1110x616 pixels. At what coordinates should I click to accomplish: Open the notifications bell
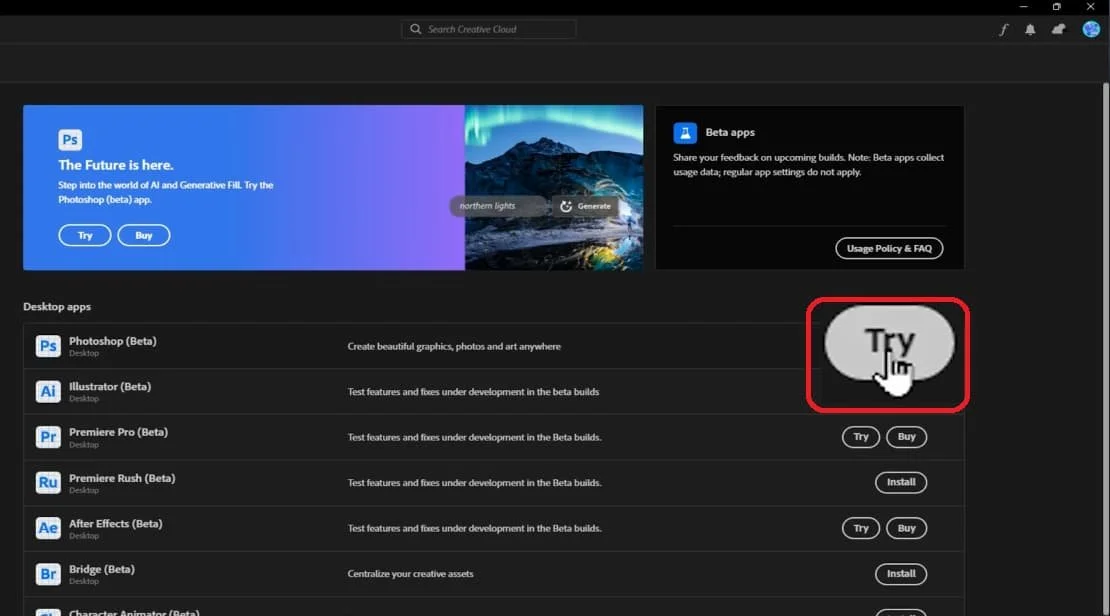1030,30
